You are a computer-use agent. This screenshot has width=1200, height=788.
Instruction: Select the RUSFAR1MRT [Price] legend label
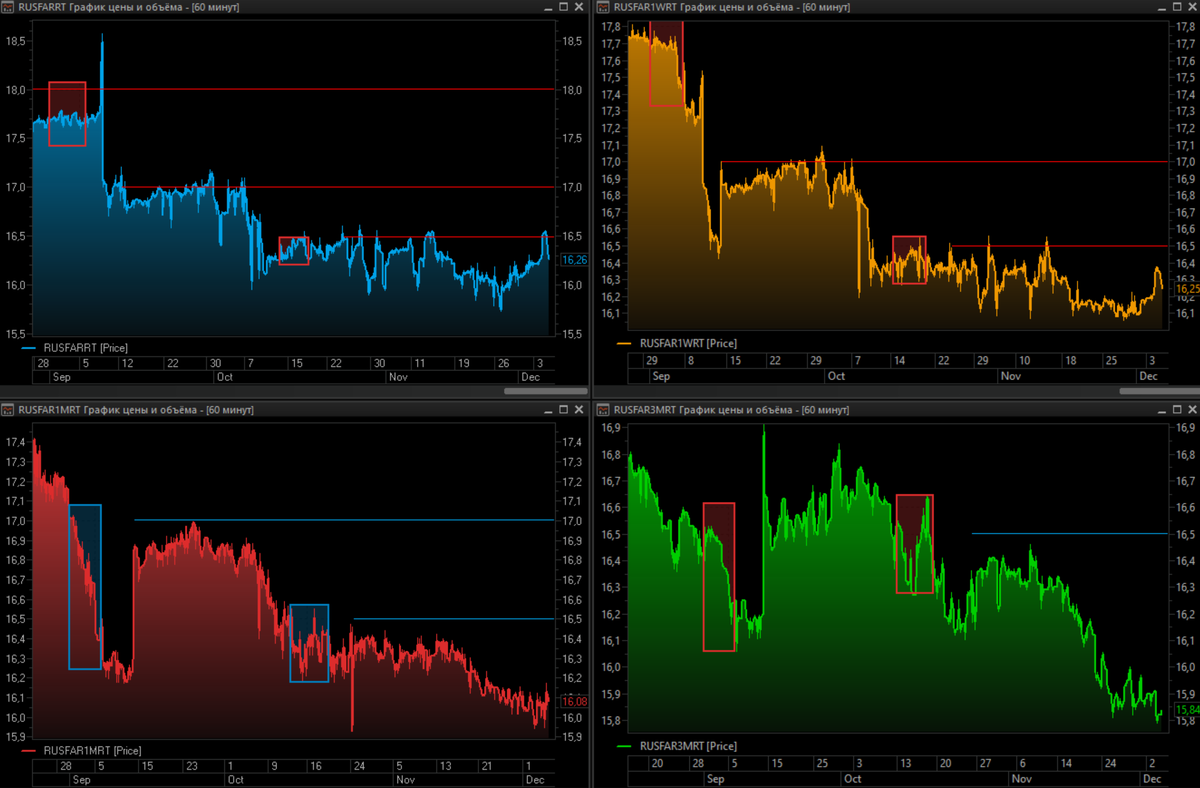point(92,750)
